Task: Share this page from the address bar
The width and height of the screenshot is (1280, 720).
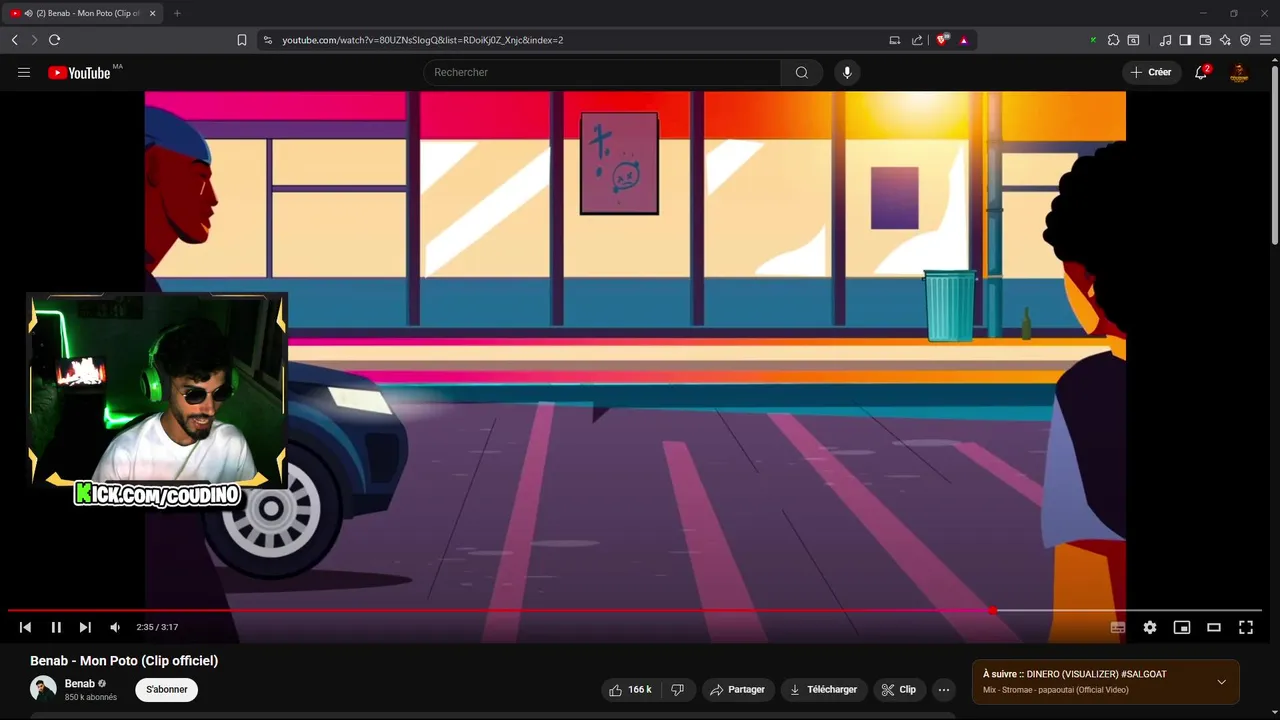Action: [x=917, y=40]
